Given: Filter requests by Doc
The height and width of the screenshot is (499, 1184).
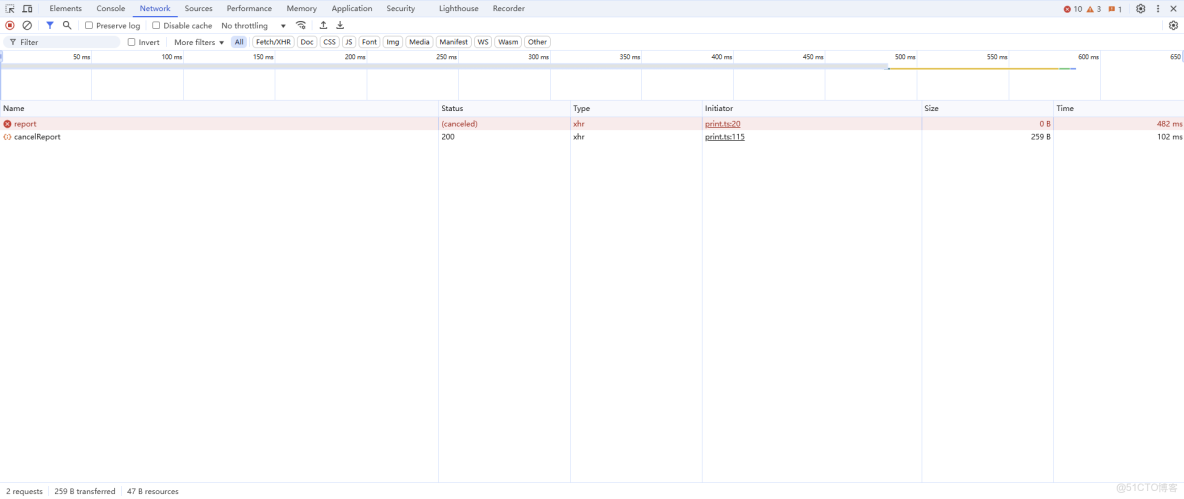Looking at the screenshot, I should tap(307, 42).
